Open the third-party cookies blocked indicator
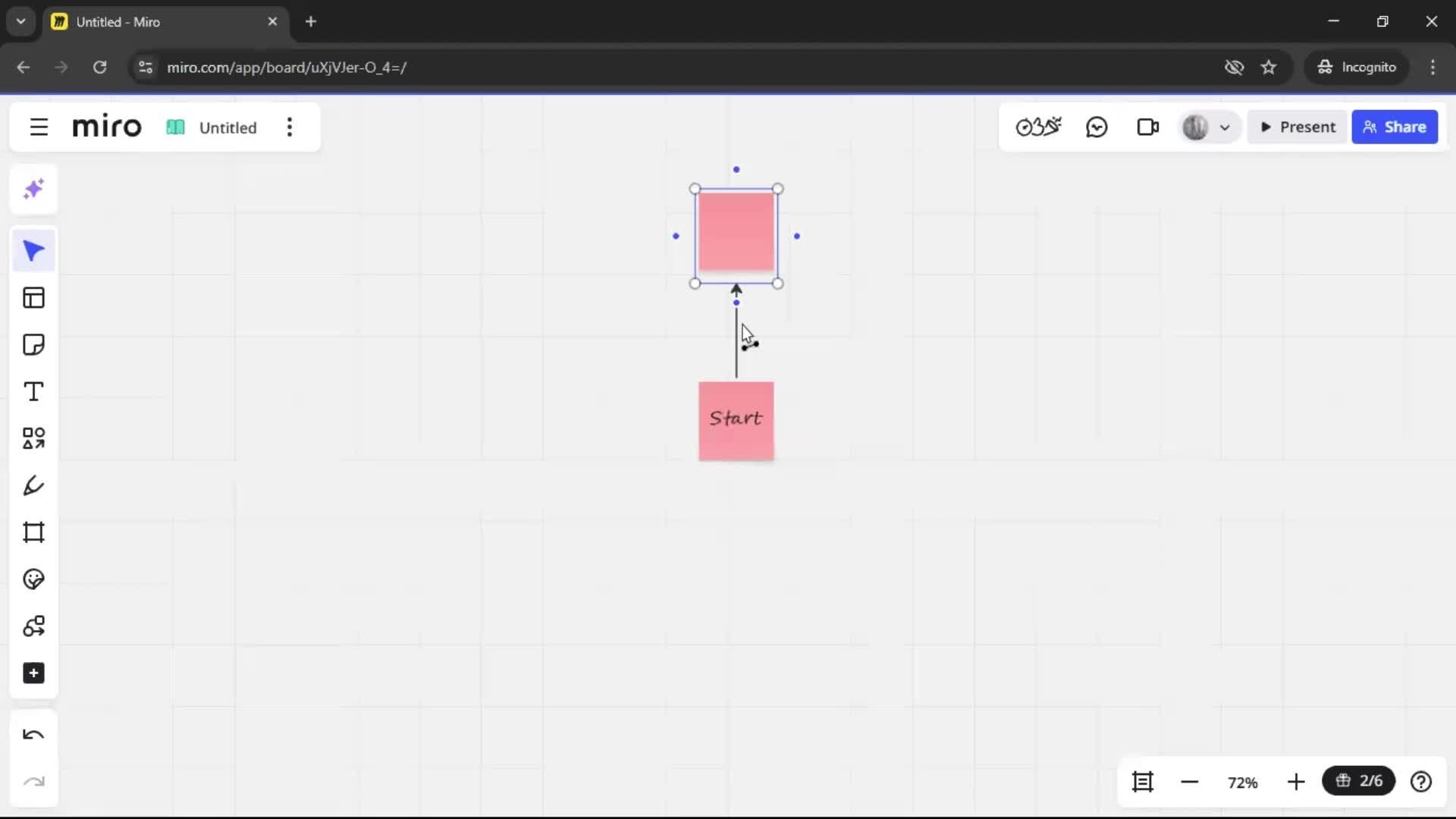 [1234, 67]
